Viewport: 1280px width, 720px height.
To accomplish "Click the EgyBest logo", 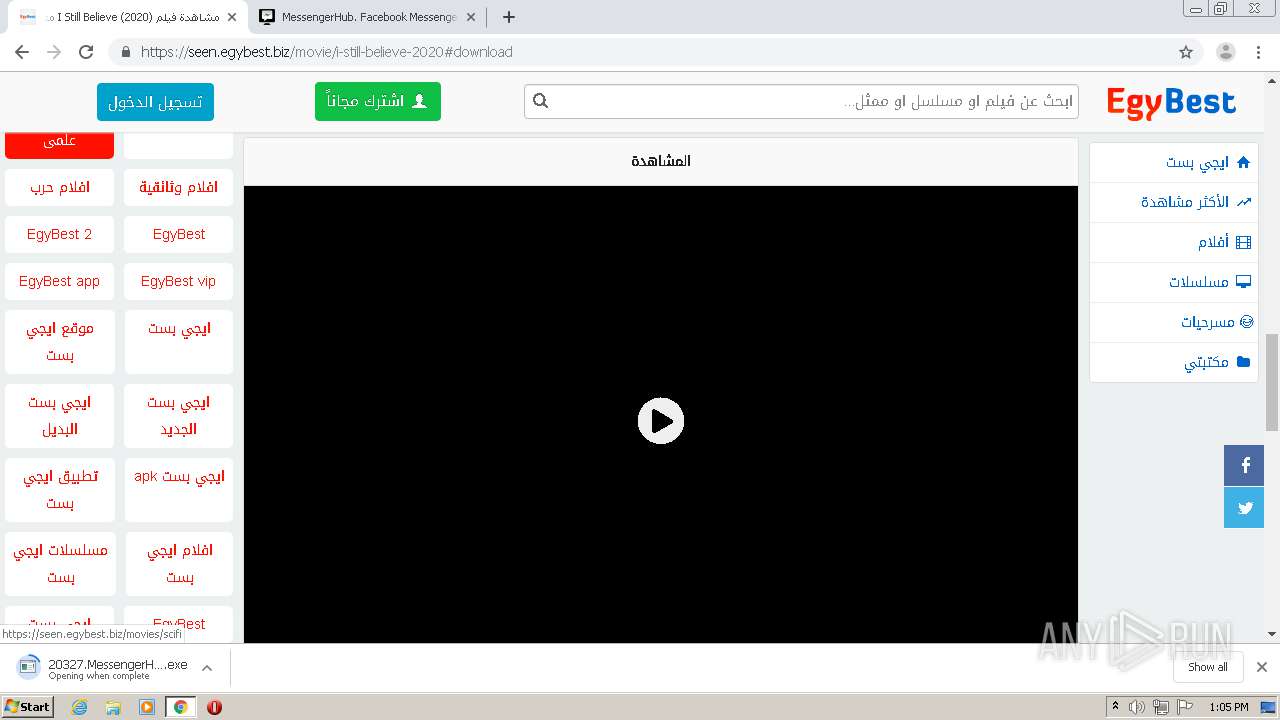I will point(1171,102).
